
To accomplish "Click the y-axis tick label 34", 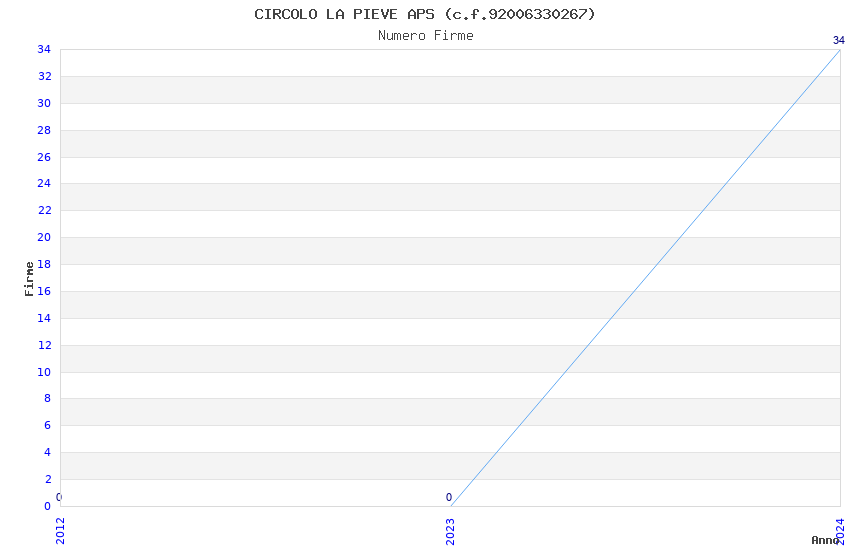I will (x=44, y=49).
